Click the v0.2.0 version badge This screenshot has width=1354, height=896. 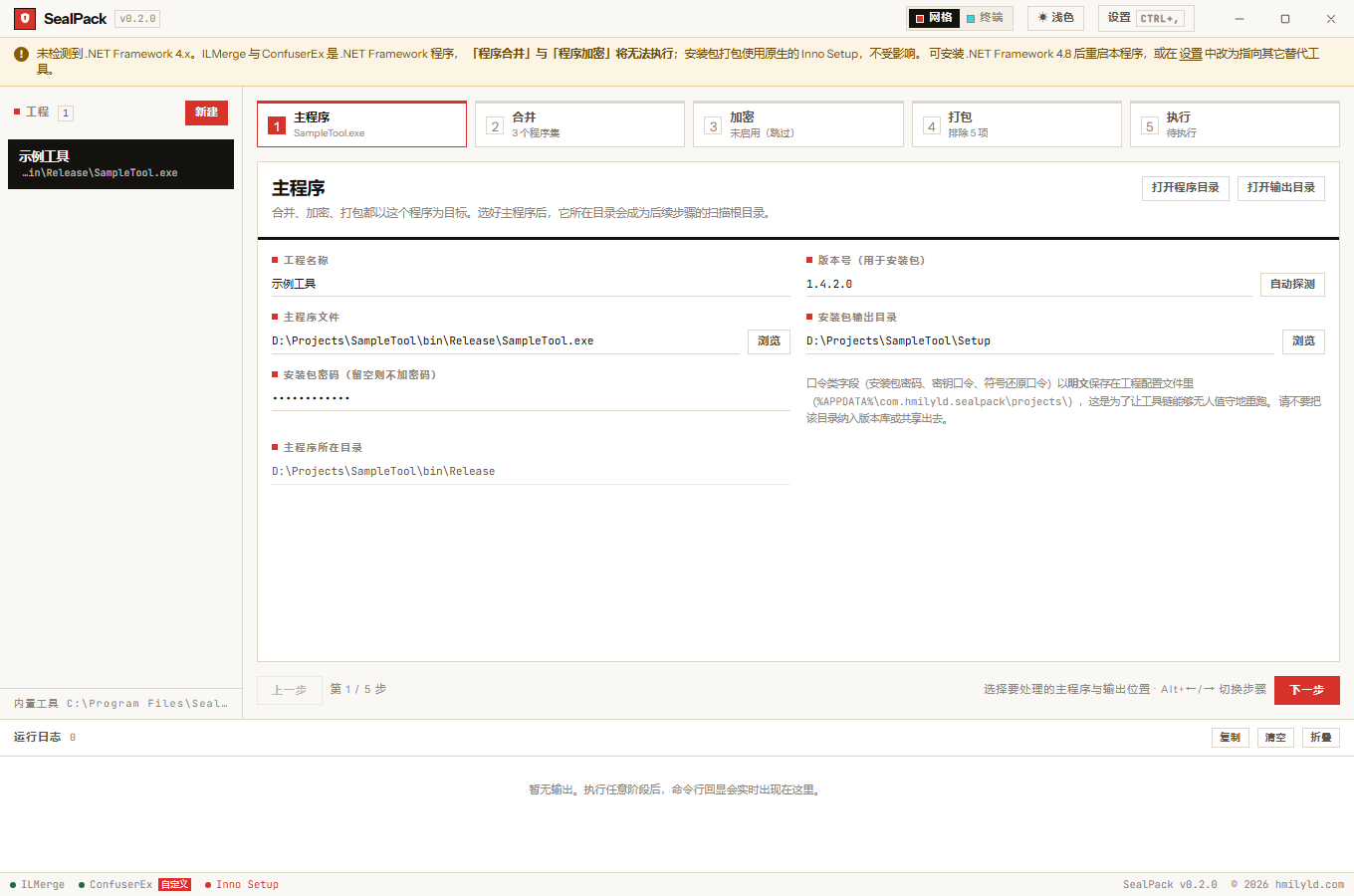pos(137,19)
